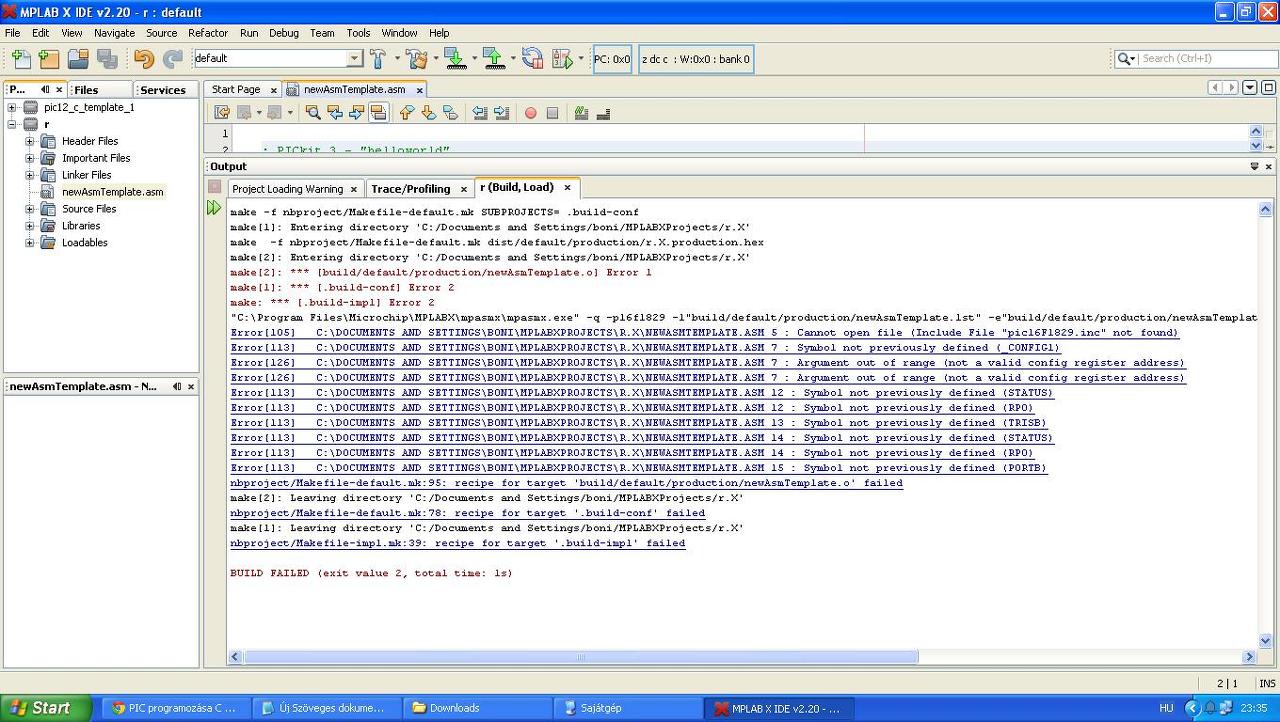The width and height of the screenshot is (1280, 722).
Task: Click the Windows Start button
Action: [46, 708]
